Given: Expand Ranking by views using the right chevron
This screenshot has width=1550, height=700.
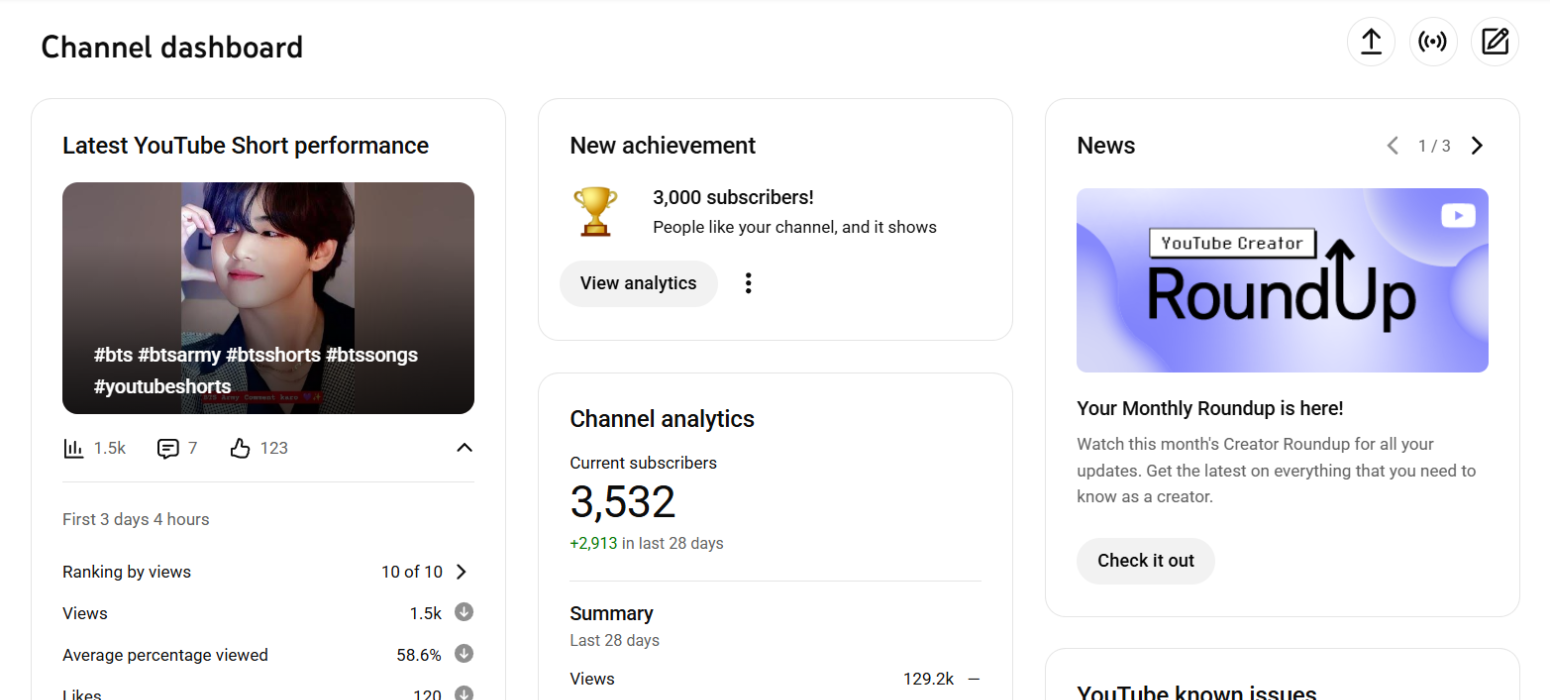Looking at the screenshot, I should 461,572.
